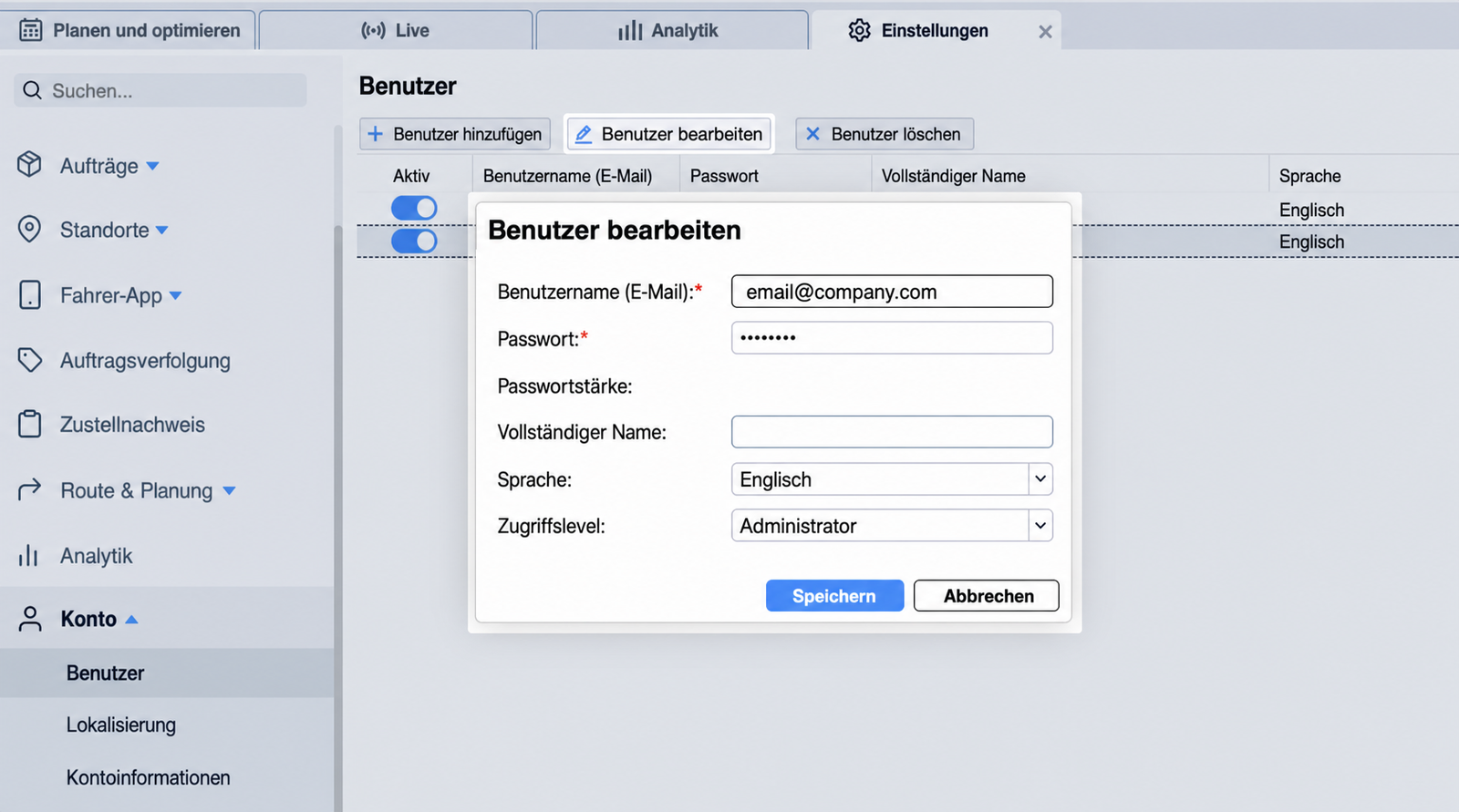Toggle Aktiv switch in first user row
This screenshot has height=812, width=1459.
click(414, 208)
